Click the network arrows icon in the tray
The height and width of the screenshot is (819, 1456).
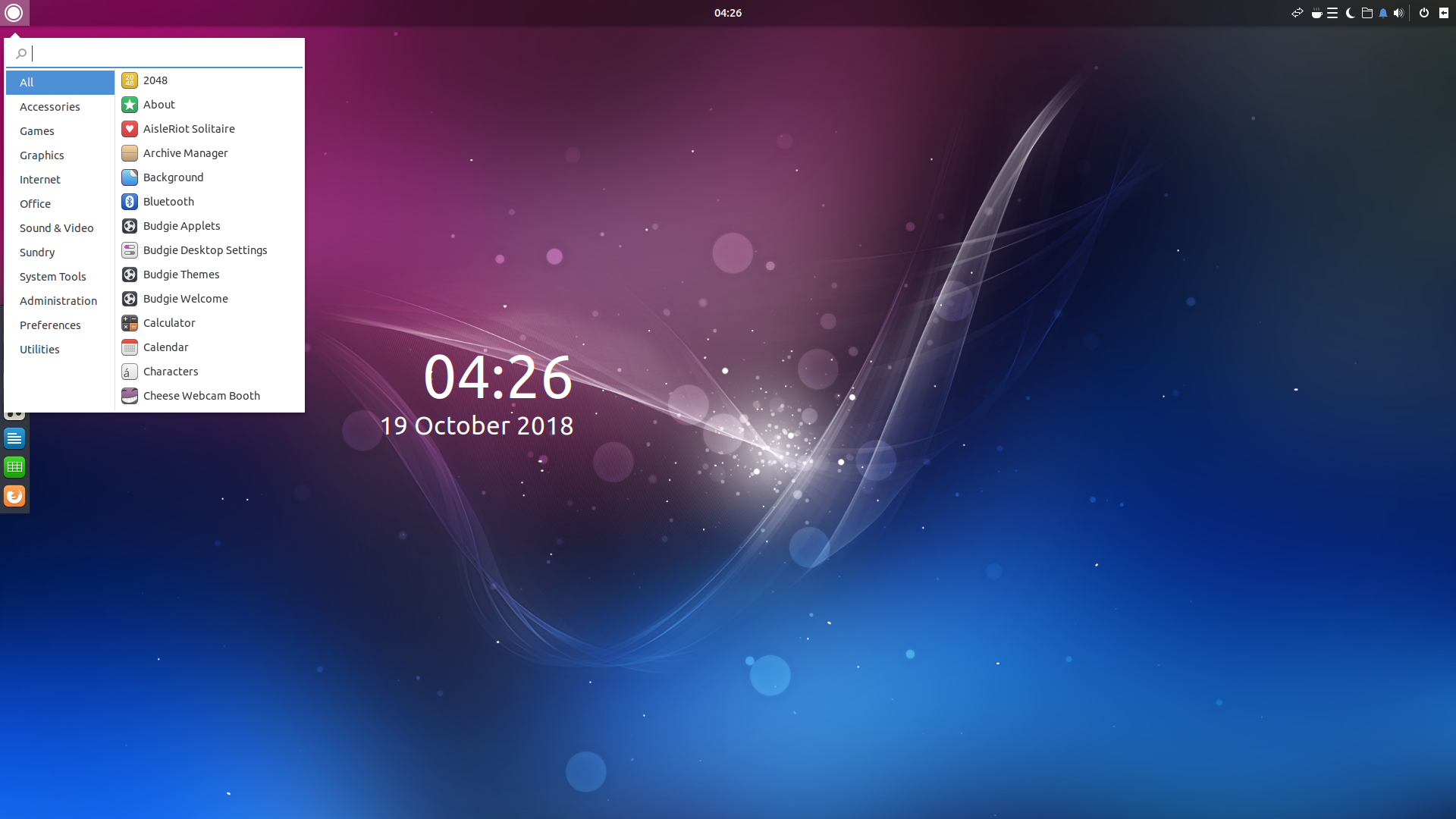pyautogui.click(x=1297, y=13)
